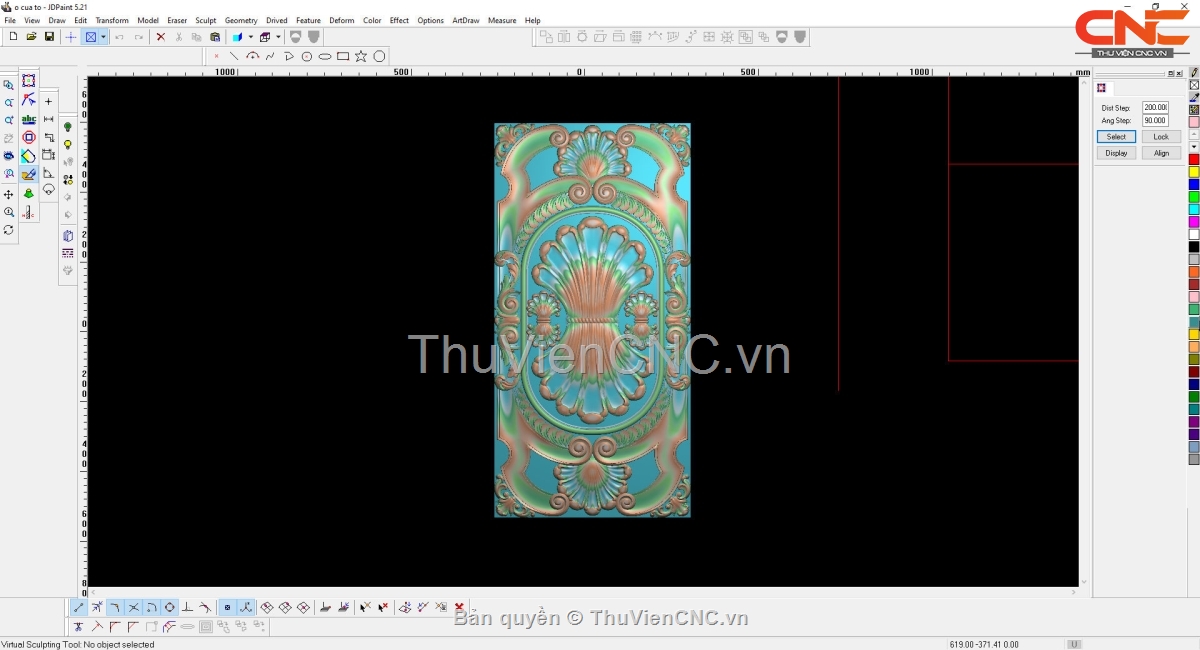1200x650 pixels.
Task: Open the existing file folder icon
Action: [x=31, y=37]
